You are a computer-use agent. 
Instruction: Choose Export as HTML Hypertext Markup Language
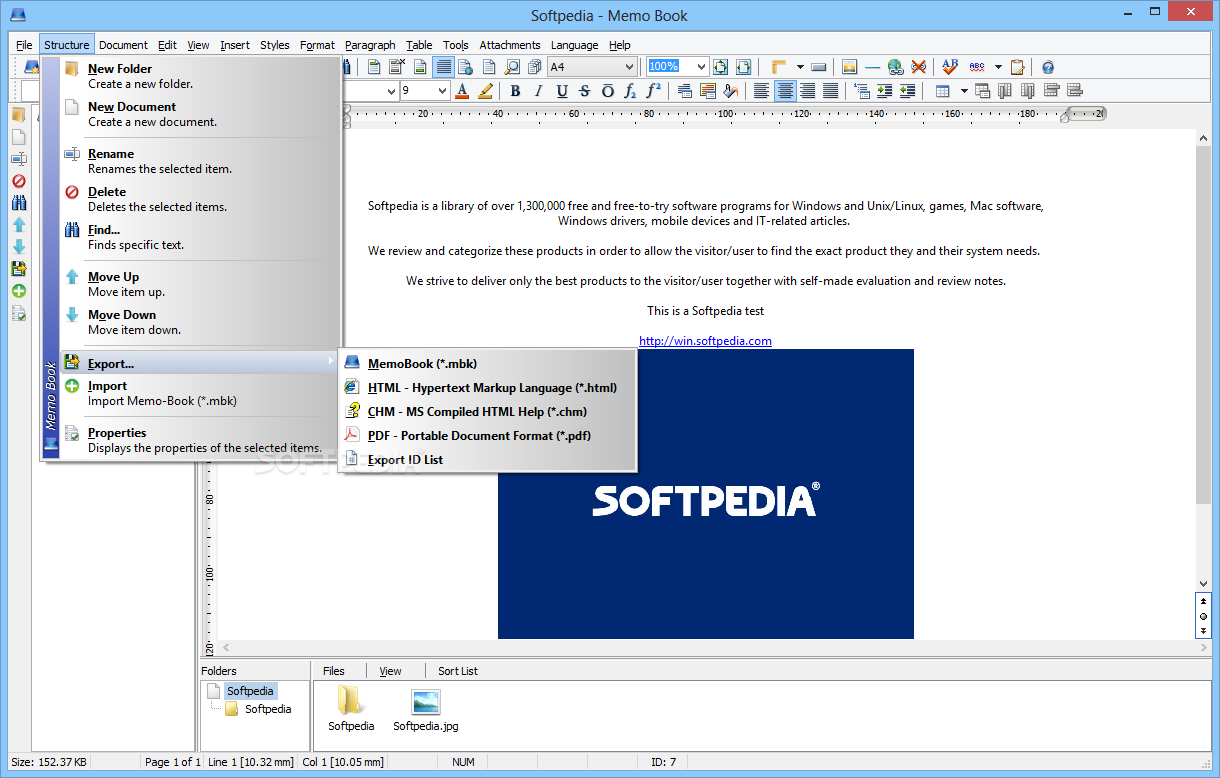pyautogui.click(x=488, y=387)
